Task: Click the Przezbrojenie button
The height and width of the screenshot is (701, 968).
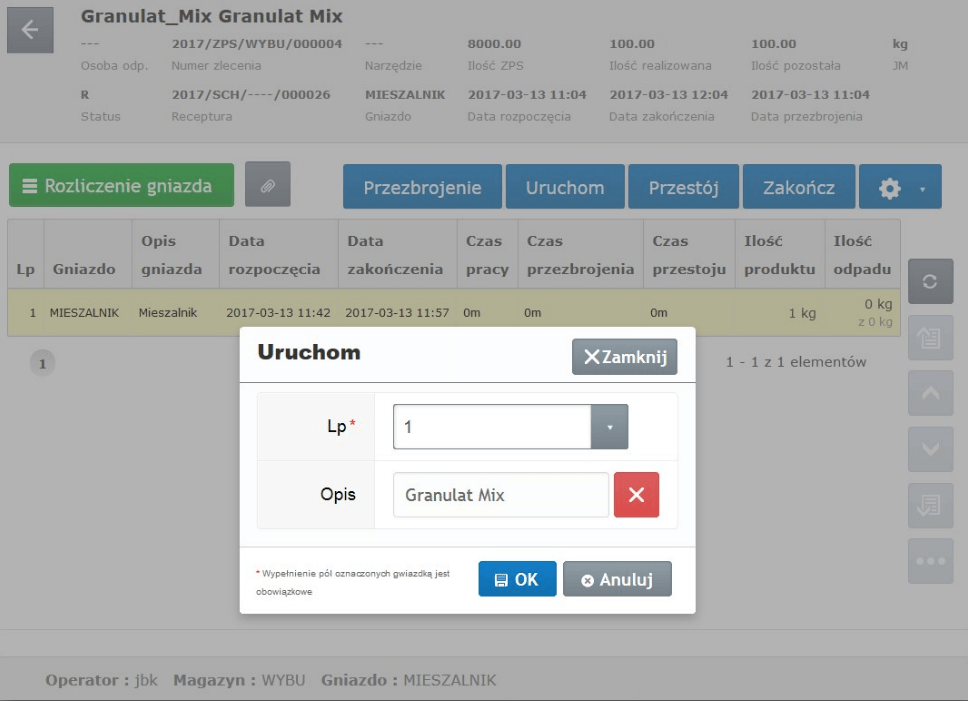Action: click(422, 187)
